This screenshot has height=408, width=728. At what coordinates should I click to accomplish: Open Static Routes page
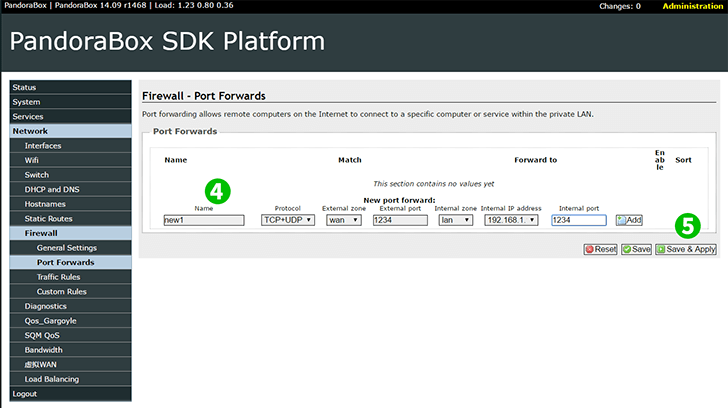pyautogui.click(x=71, y=219)
